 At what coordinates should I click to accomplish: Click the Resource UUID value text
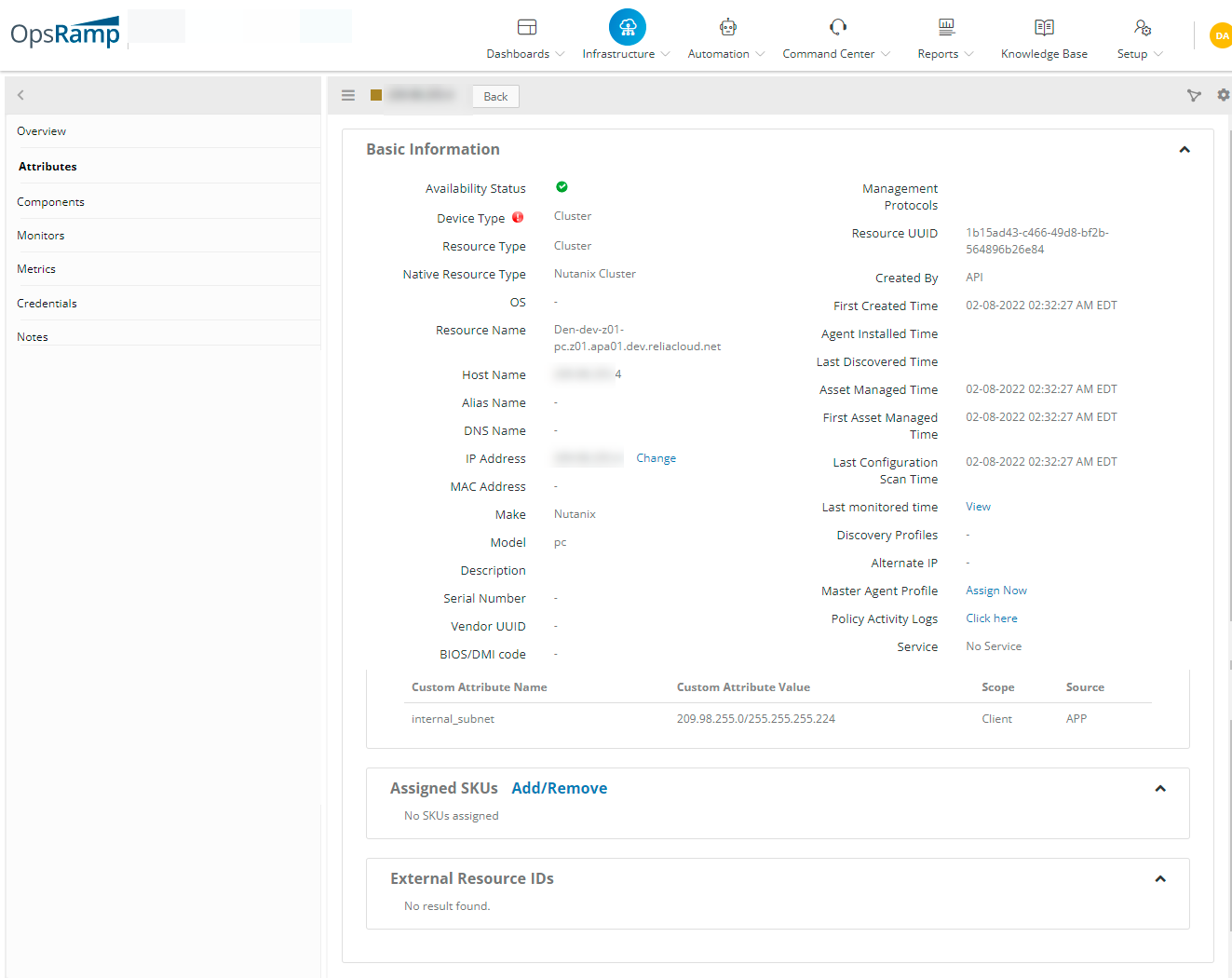coord(1037,241)
